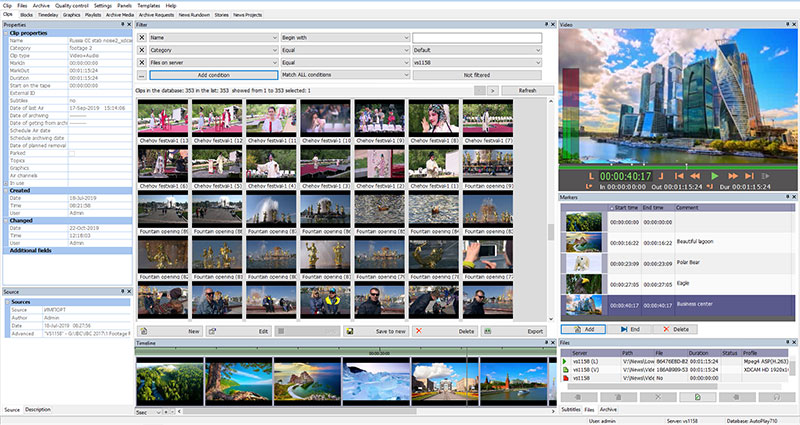Click the fast forward button in player

coord(734,176)
